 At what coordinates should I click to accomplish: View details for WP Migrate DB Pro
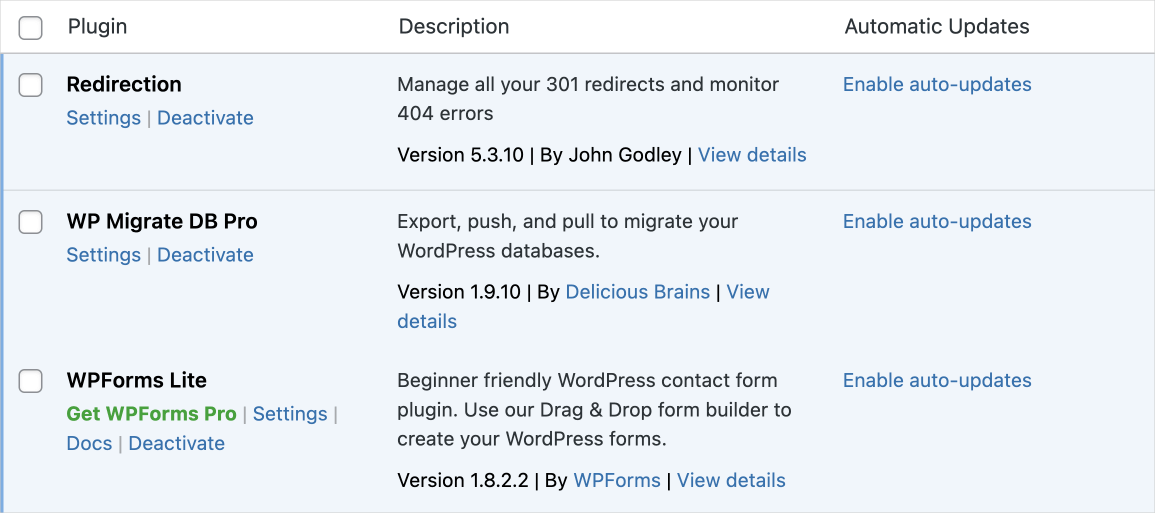[748, 292]
